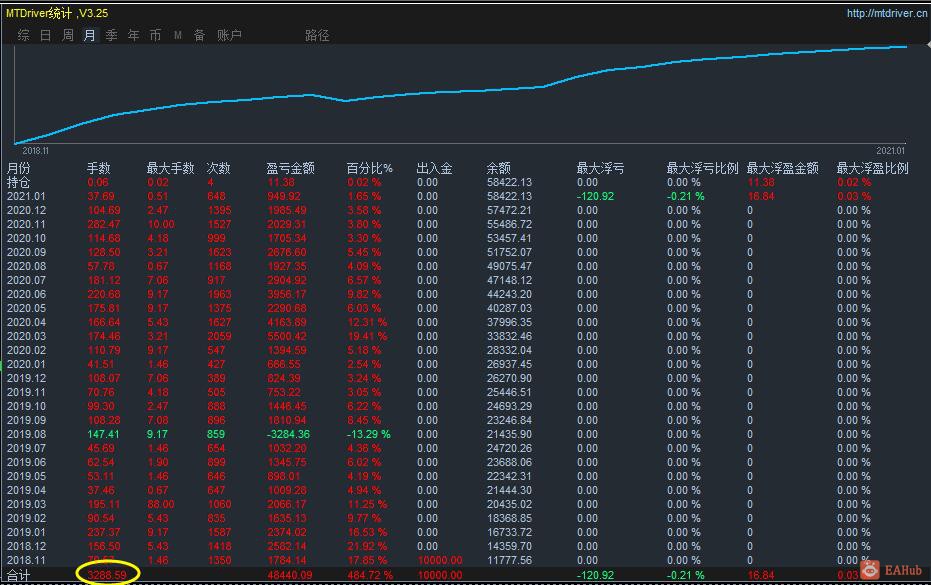931x585 pixels.
Task: Switch to the 年 yearly tab
Action: pos(134,35)
